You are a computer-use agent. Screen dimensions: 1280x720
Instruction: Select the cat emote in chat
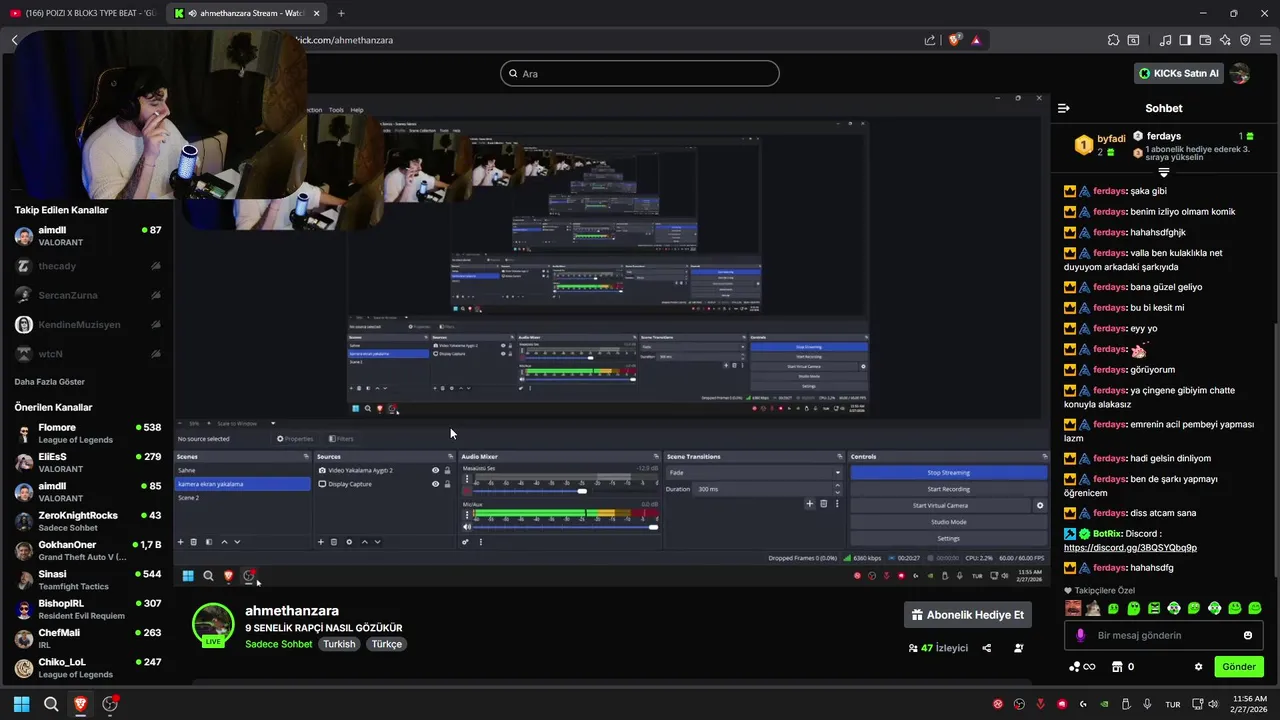pos(1093,608)
